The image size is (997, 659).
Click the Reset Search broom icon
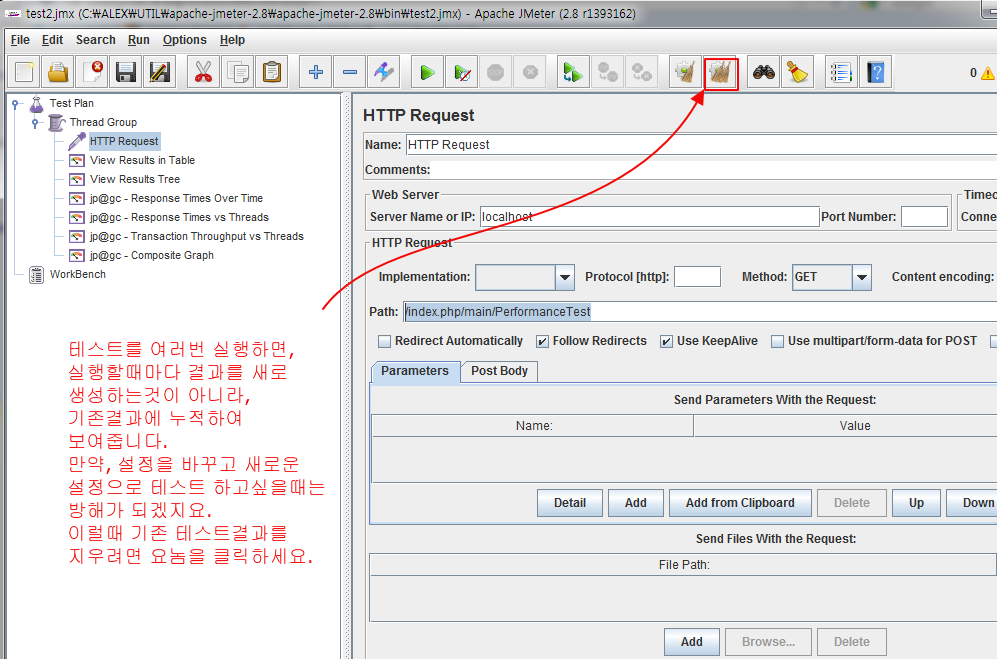(797, 73)
